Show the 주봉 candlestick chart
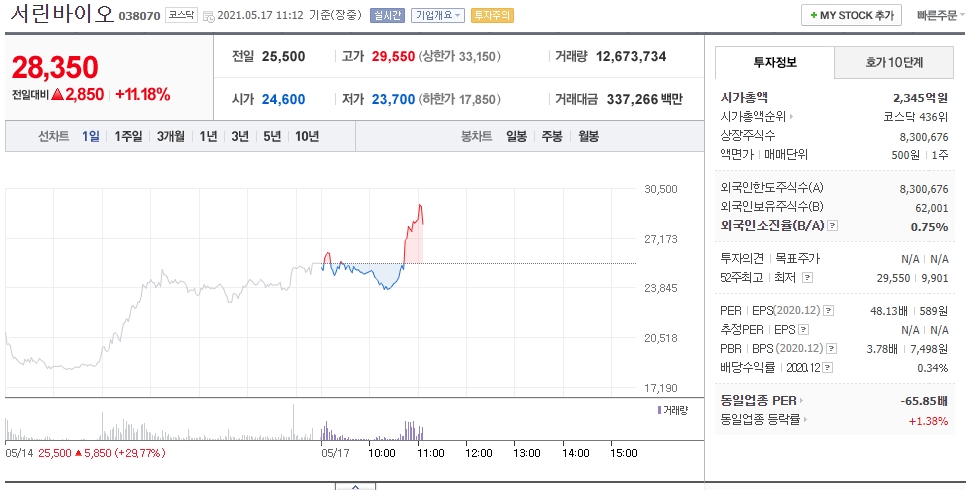 552,137
